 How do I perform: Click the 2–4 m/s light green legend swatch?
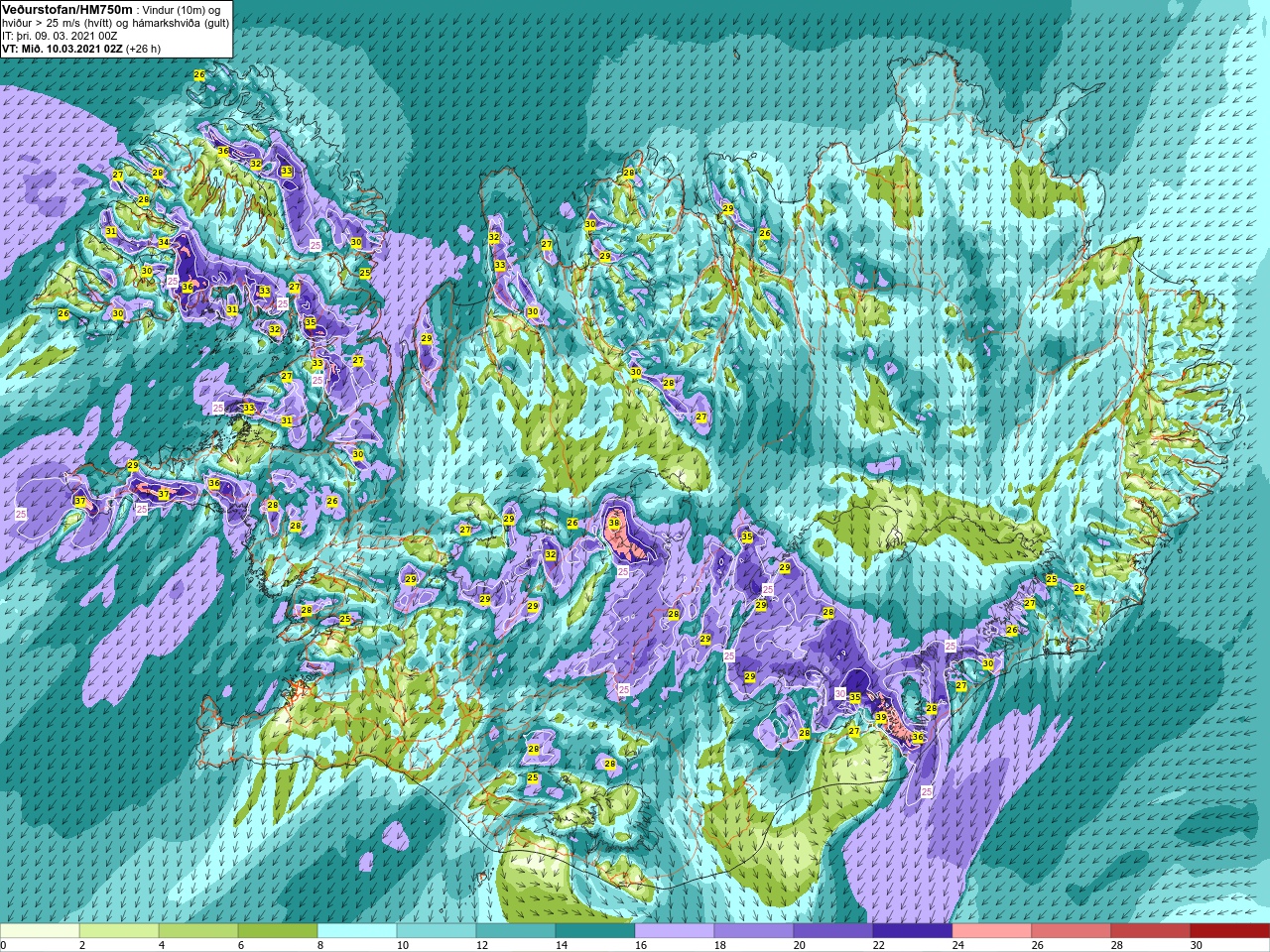(x=119, y=931)
